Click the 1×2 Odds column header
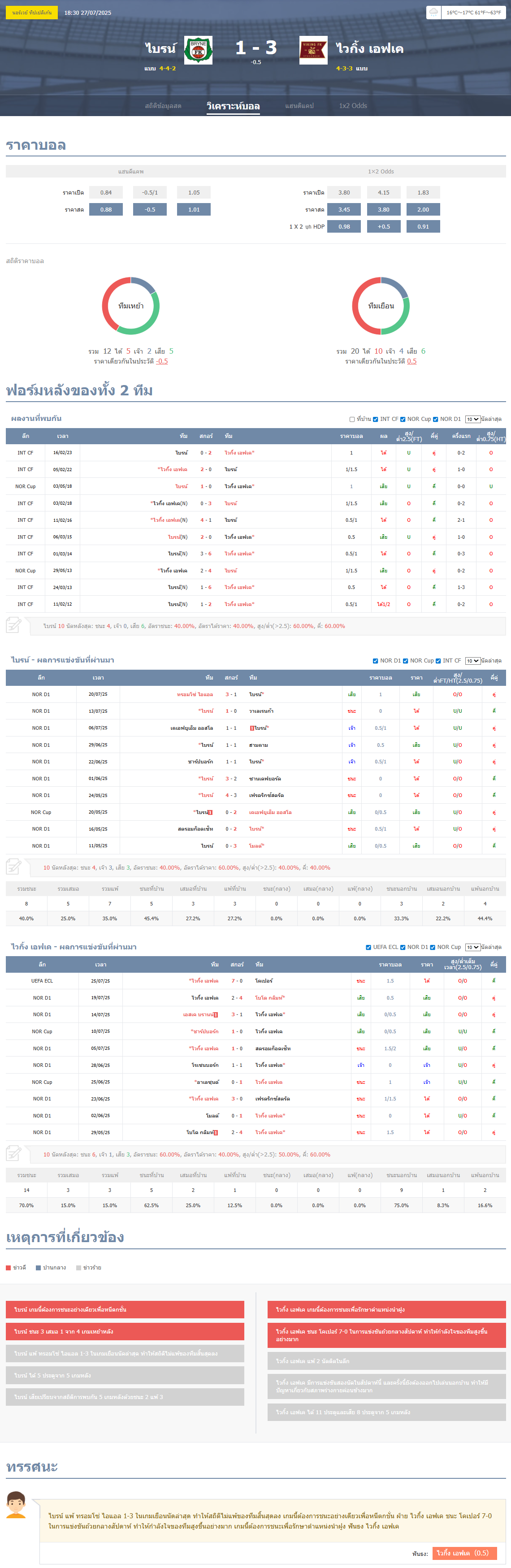Image resolution: width=511 pixels, height=1568 pixels. pyautogui.click(x=381, y=172)
